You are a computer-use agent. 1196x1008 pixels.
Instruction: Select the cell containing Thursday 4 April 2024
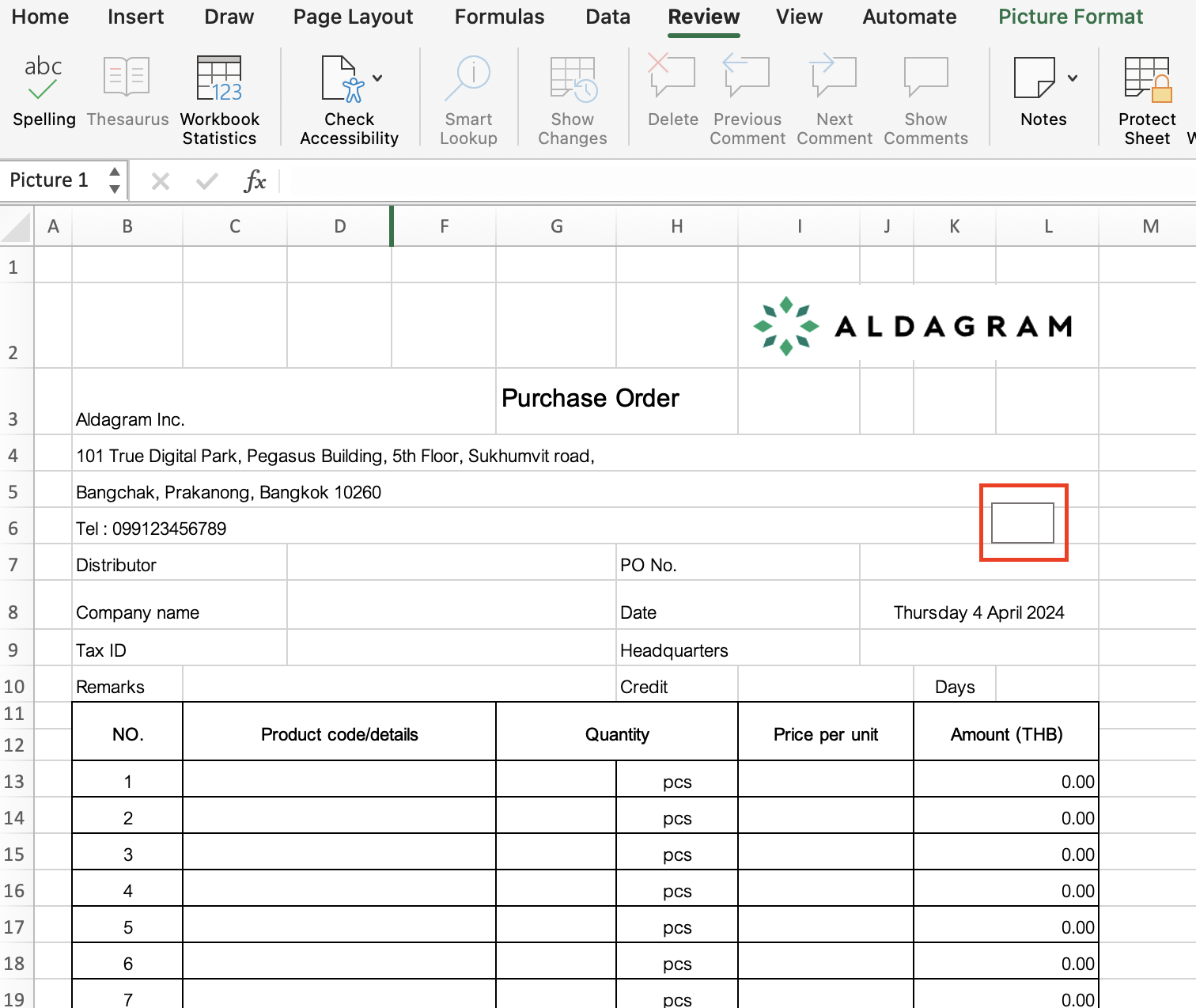[978, 612]
